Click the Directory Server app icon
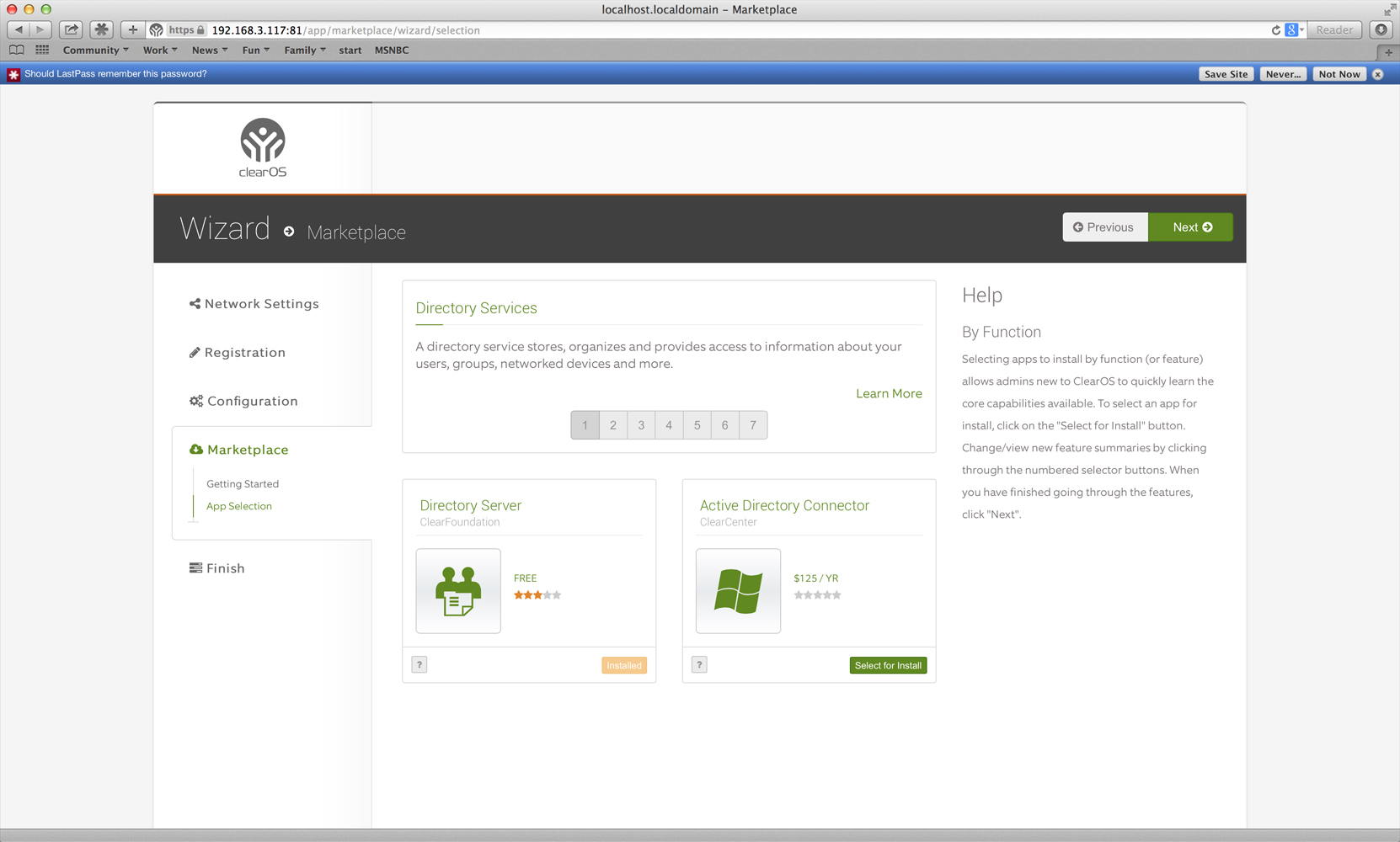This screenshot has width=1400, height=842. [458, 591]
